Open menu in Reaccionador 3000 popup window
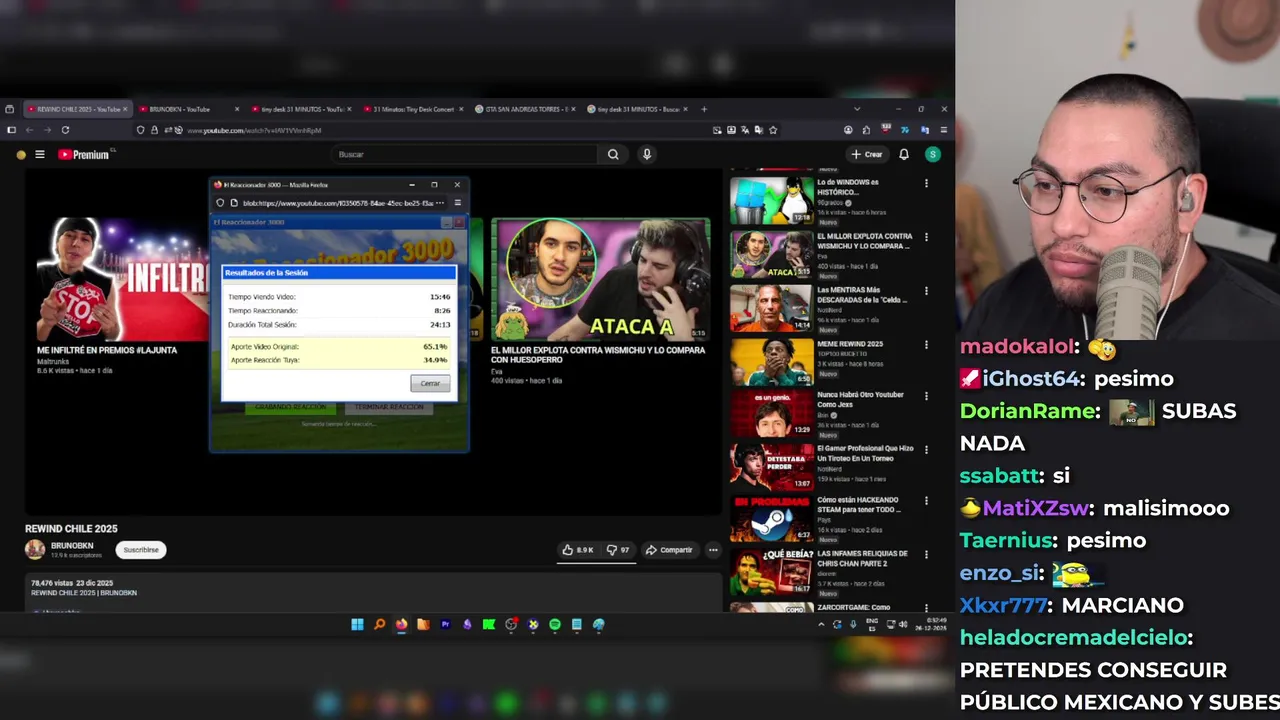The width and height of the screenshot is (1280, 720). (x=457, y=203)
